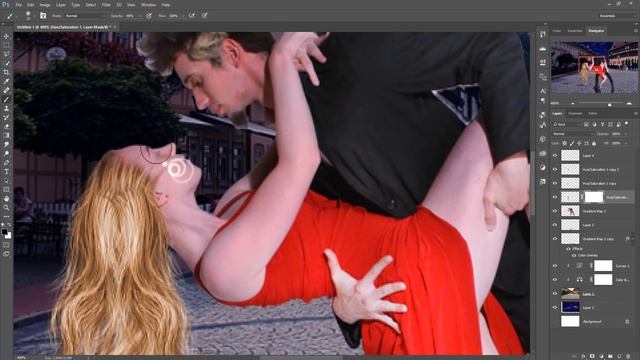Select the Clone Stamp tool
The image size is (640, 360).
[6, 108]
